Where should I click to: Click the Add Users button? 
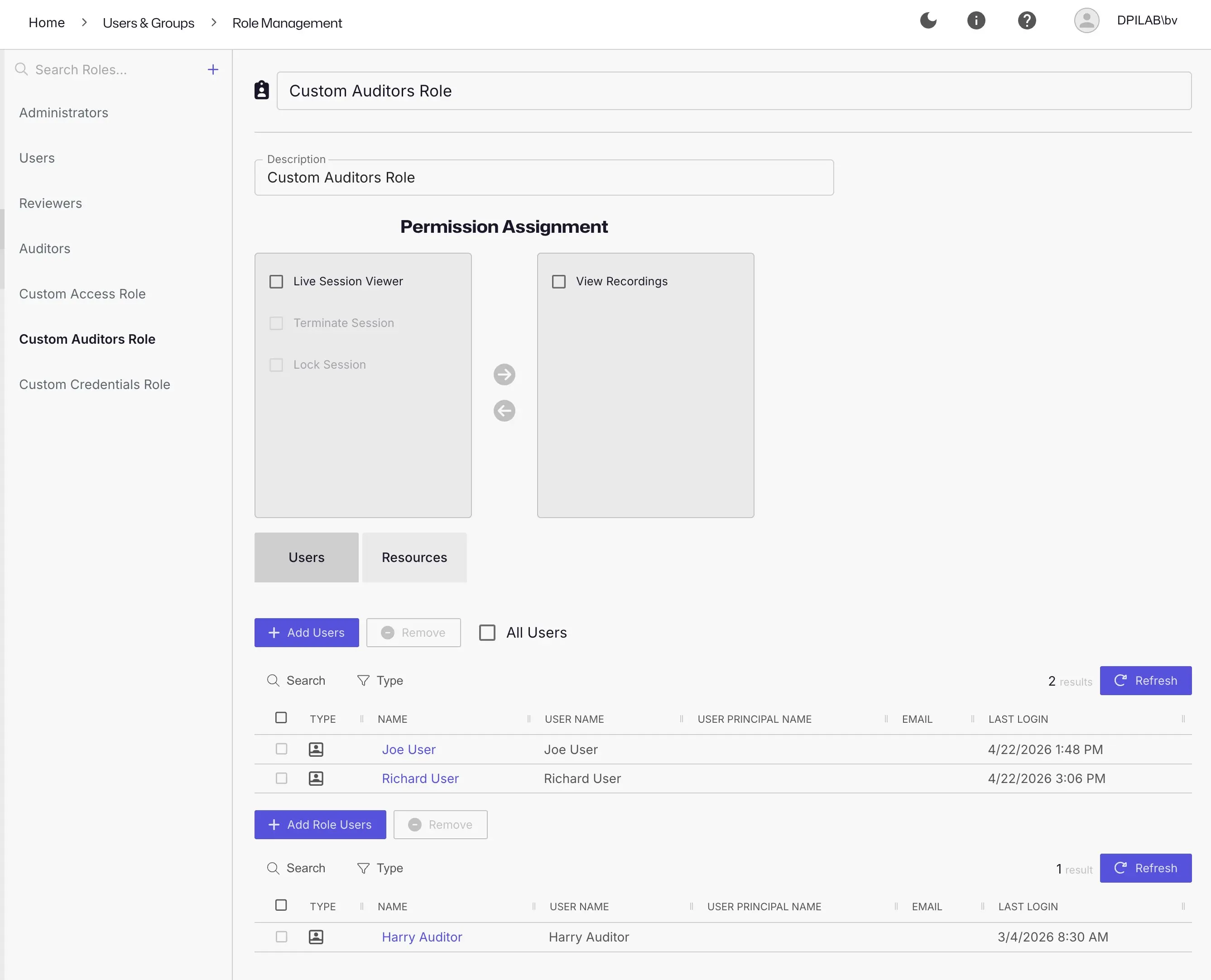(307, 632)
